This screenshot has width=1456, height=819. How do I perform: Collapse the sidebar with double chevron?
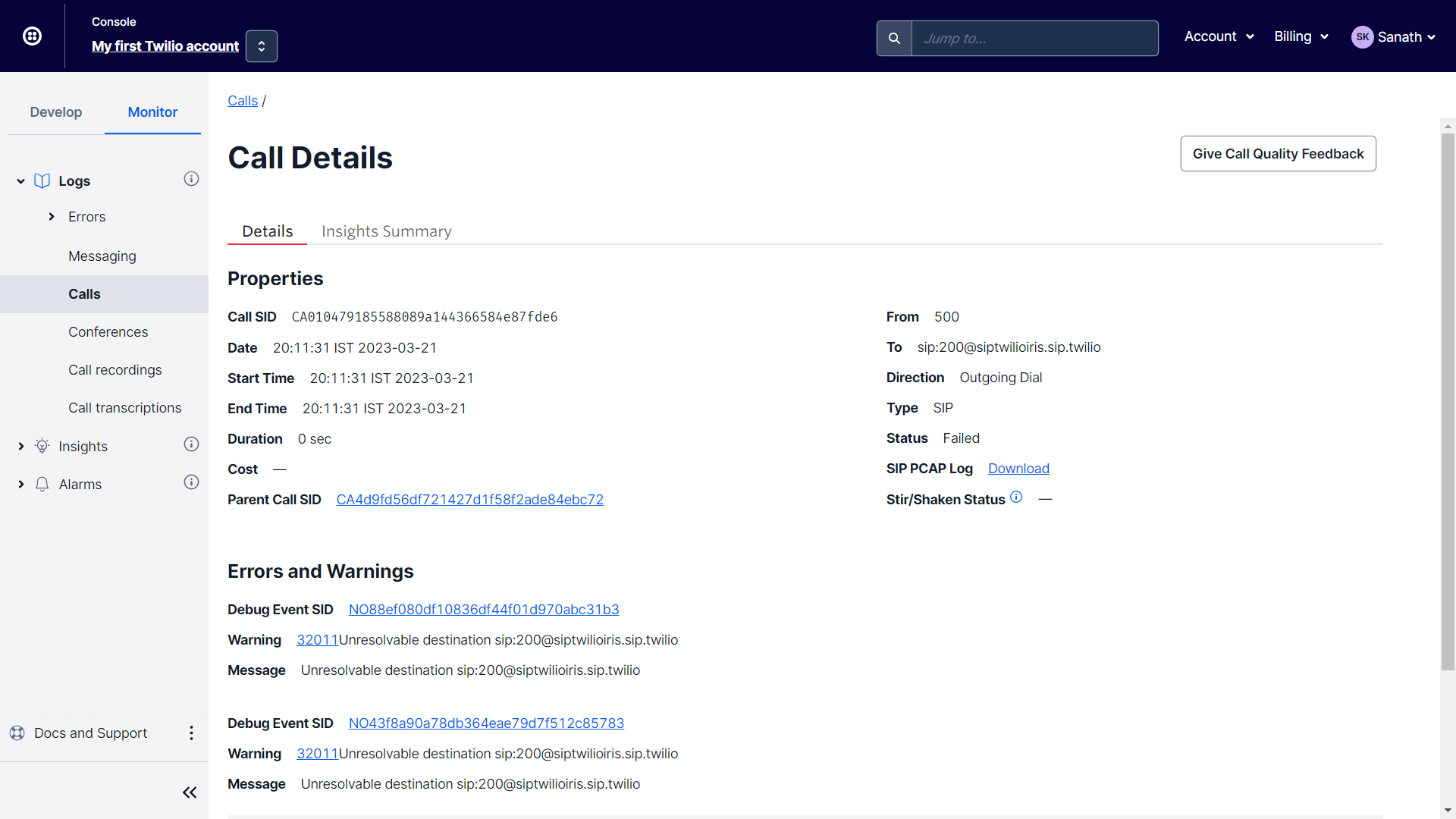click(190, 792)
